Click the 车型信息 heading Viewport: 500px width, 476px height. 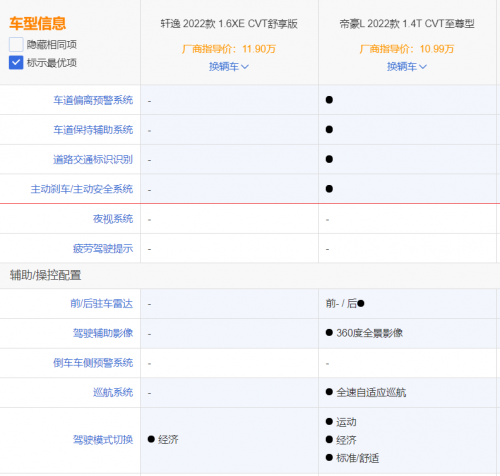pos(38,23)
